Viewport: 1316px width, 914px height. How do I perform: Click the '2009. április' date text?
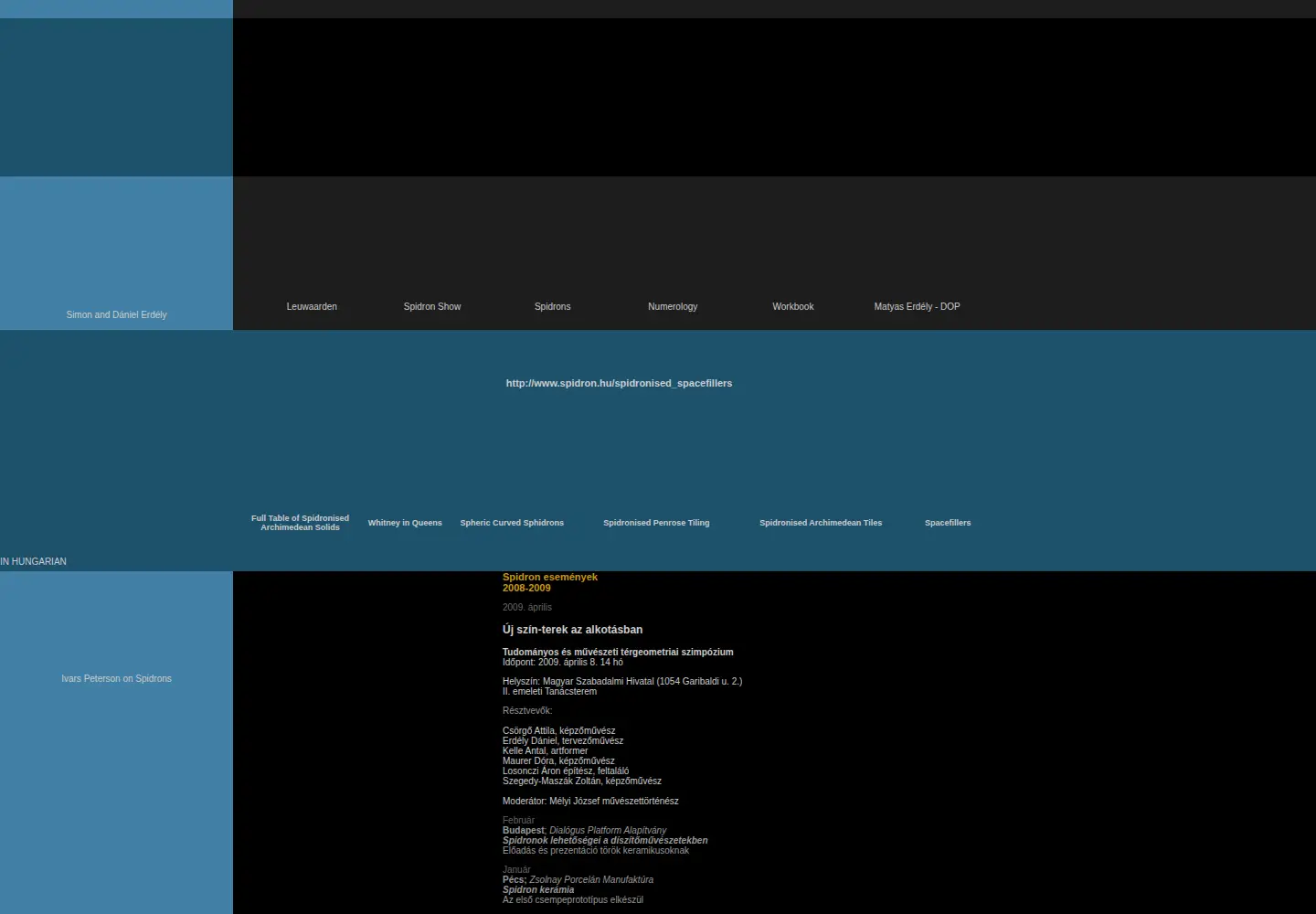tap(527, 607)
